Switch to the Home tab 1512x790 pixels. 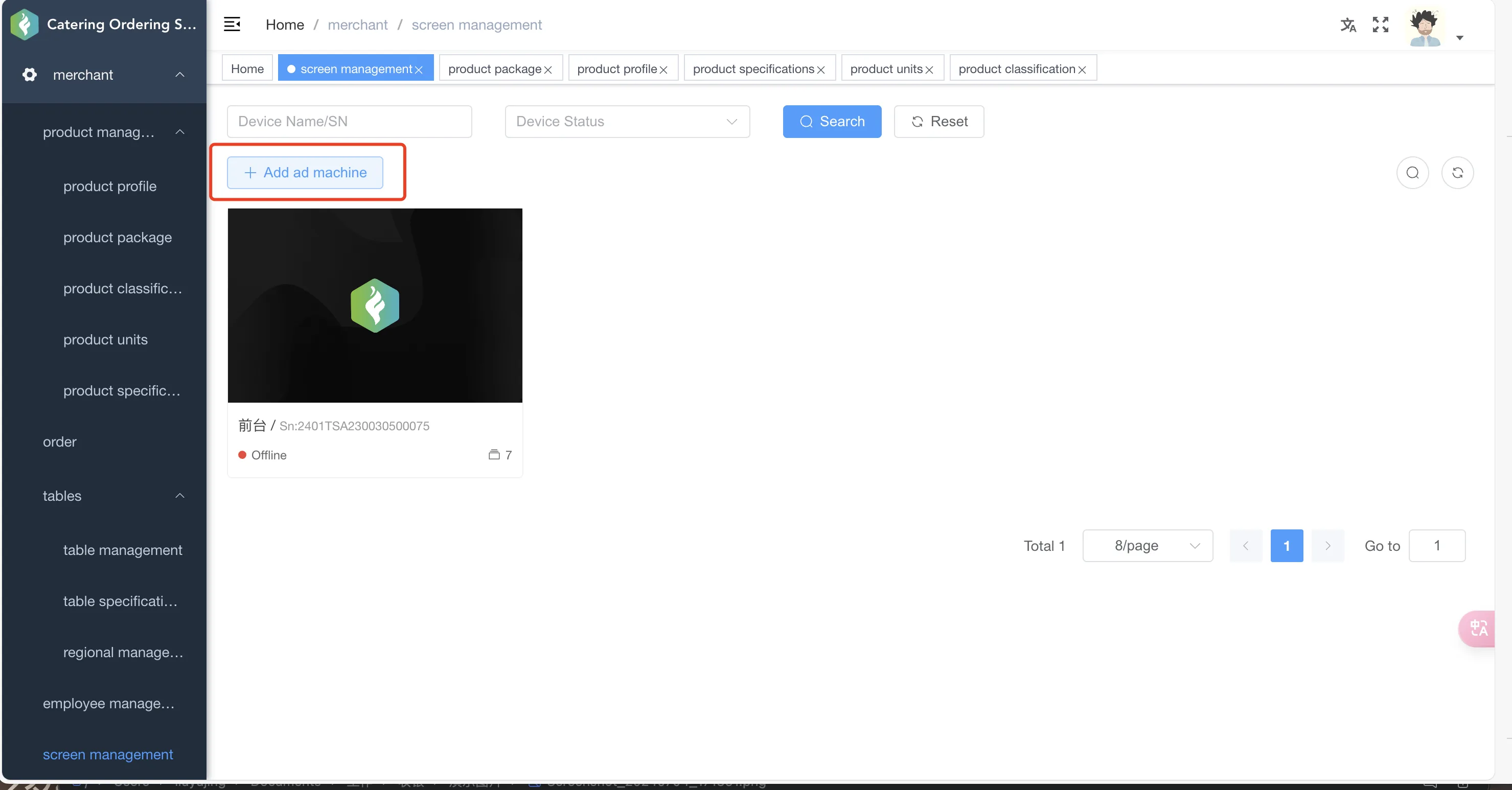[247, 68]
